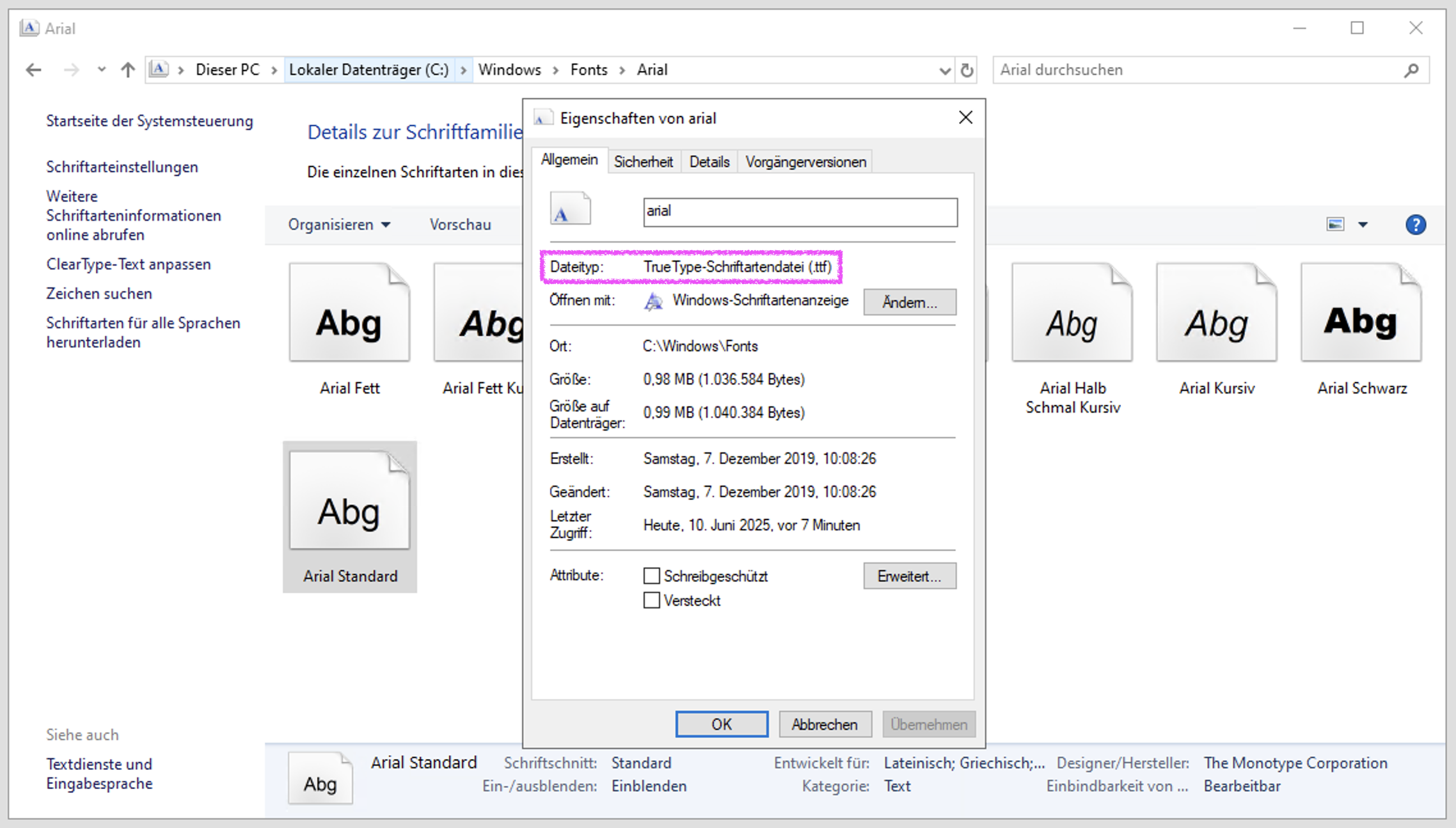This screenshot has width=1456, height=828.
Task: Open help via blue question mark
Action: click(x=1416, y=225)
